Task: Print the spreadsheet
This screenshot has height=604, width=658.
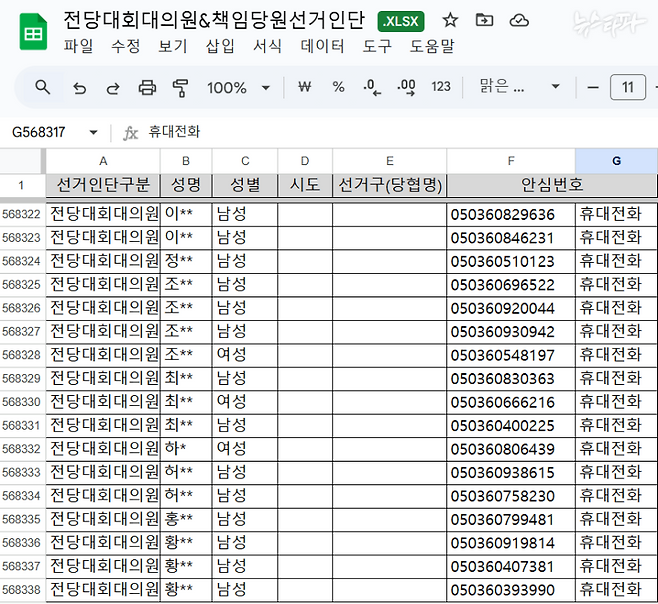Action: (147, 88)
